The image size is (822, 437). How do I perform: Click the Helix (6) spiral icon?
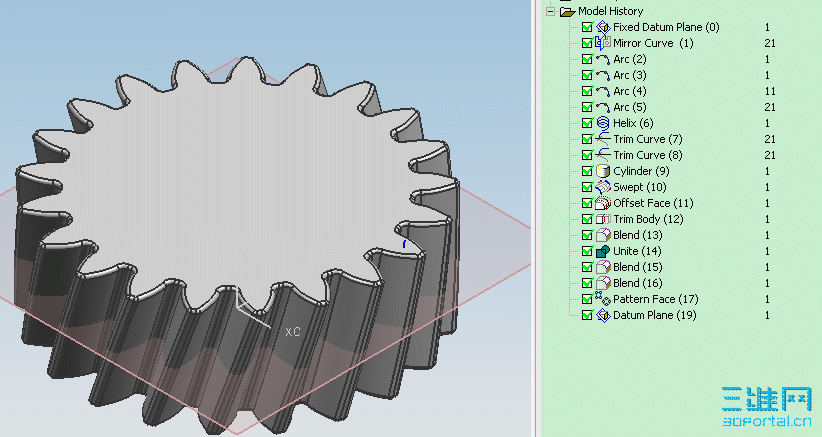(x=603, y=123)
